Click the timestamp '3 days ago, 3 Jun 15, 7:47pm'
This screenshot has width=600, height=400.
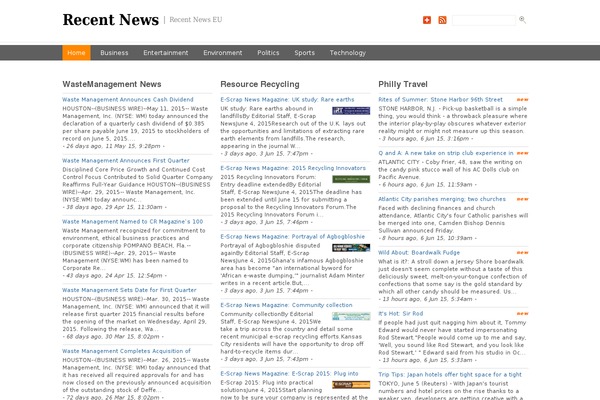coord(265,153)
